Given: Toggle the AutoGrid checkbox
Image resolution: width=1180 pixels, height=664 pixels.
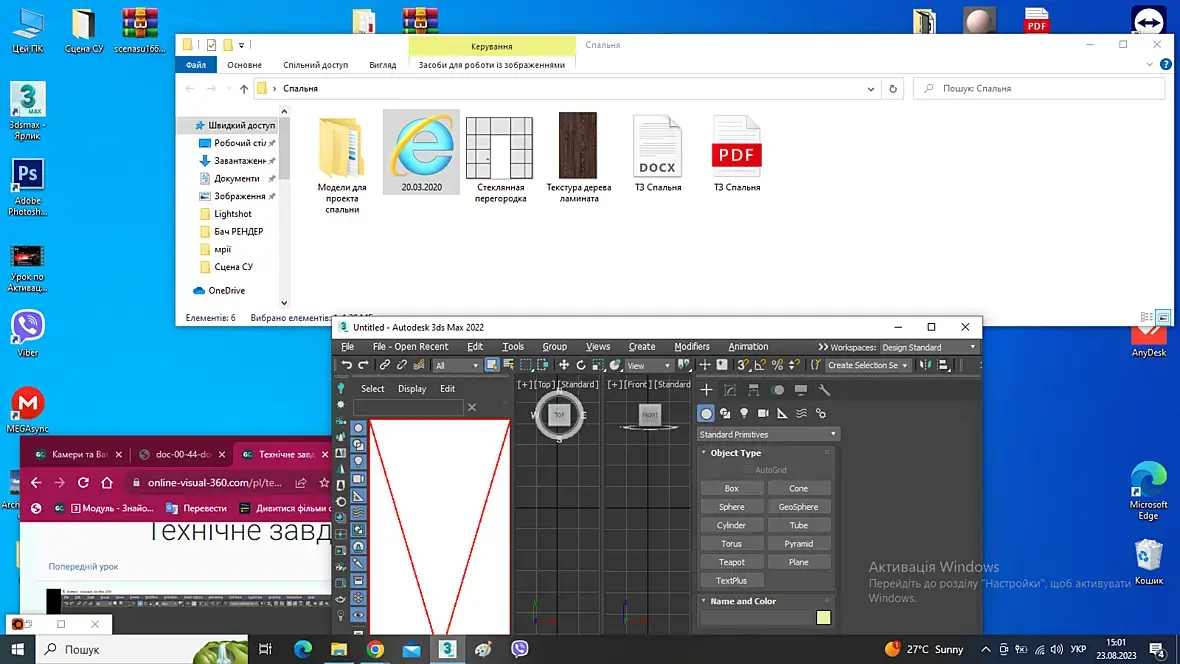Looking at the screenshot, I should 748,470.
